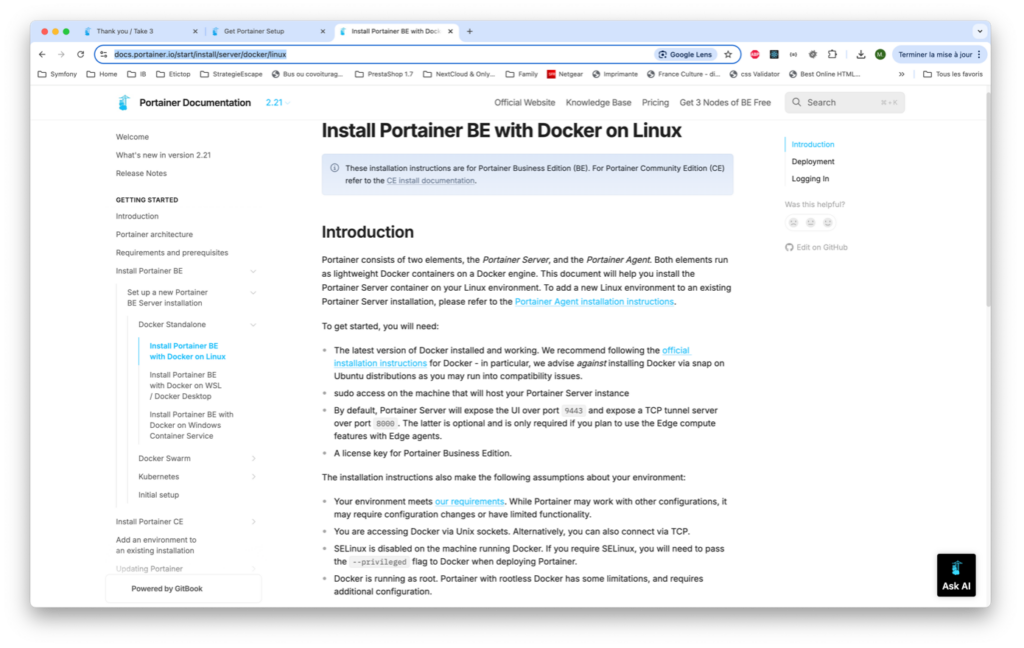
Task: Switch to Thank you / Take 3 tab
Action: [125, 31]
